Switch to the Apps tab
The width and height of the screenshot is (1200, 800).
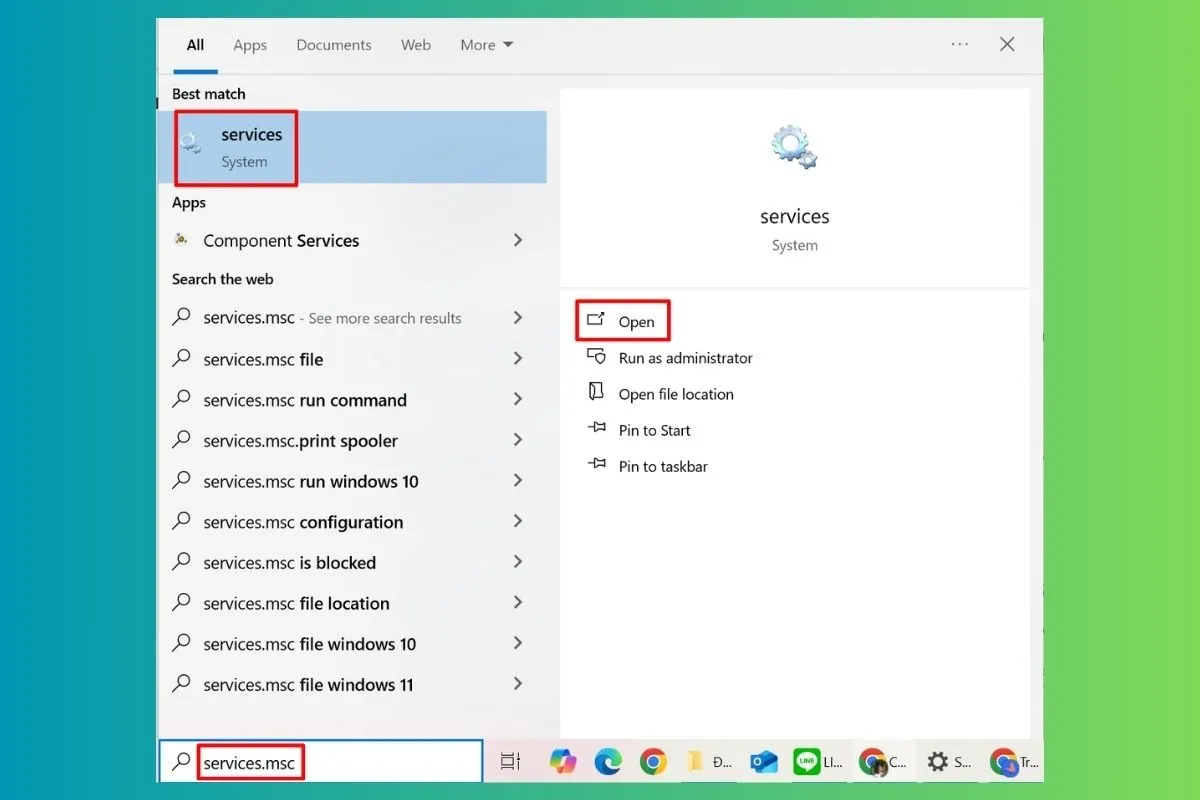click(x=250, y=45)
